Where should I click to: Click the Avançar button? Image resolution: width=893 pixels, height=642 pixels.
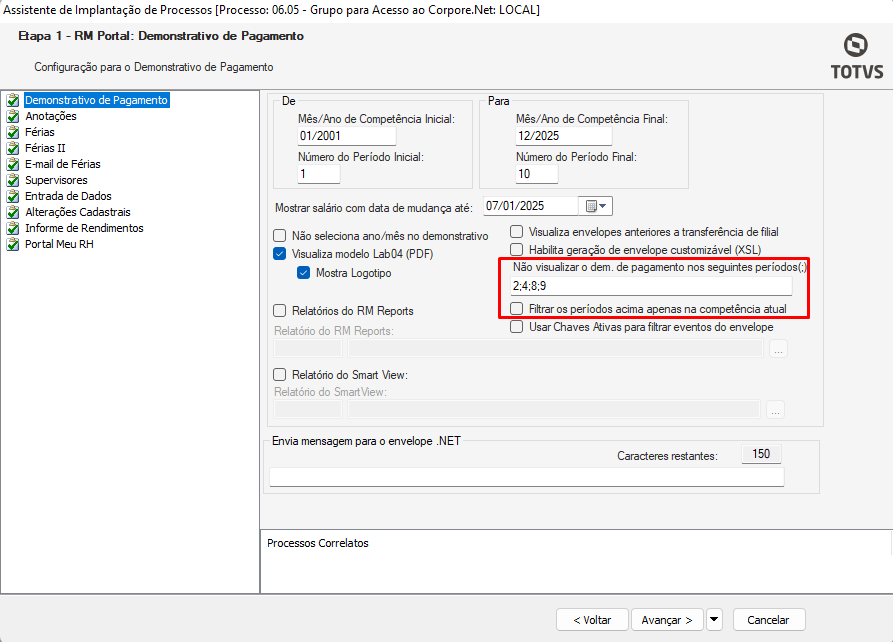coord(667,619)
